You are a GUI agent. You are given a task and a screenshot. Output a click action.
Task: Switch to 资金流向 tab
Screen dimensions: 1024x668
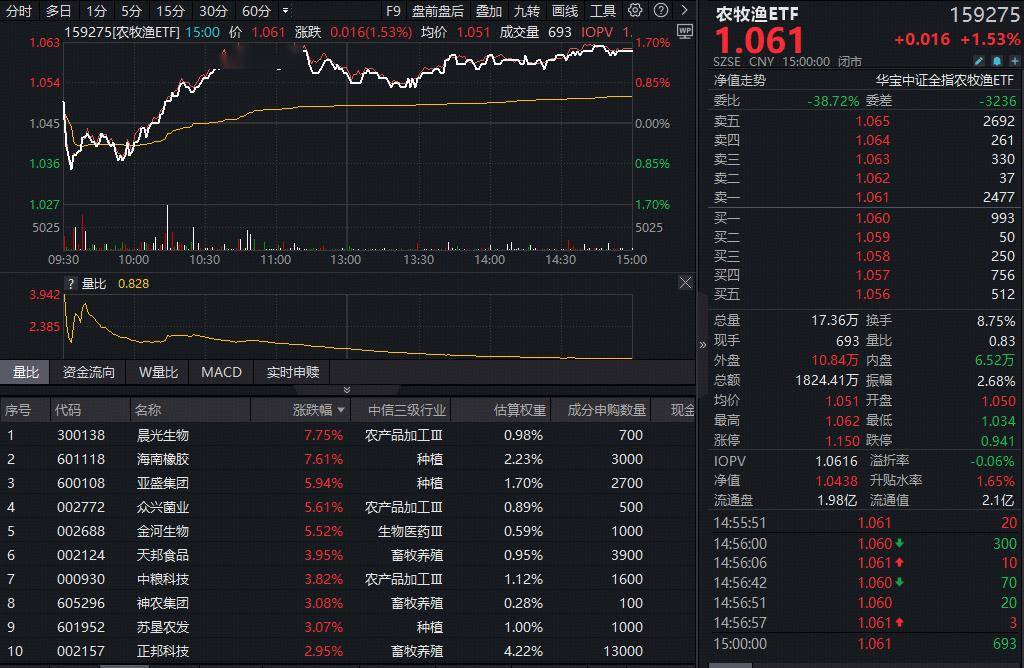click(89, 372)
